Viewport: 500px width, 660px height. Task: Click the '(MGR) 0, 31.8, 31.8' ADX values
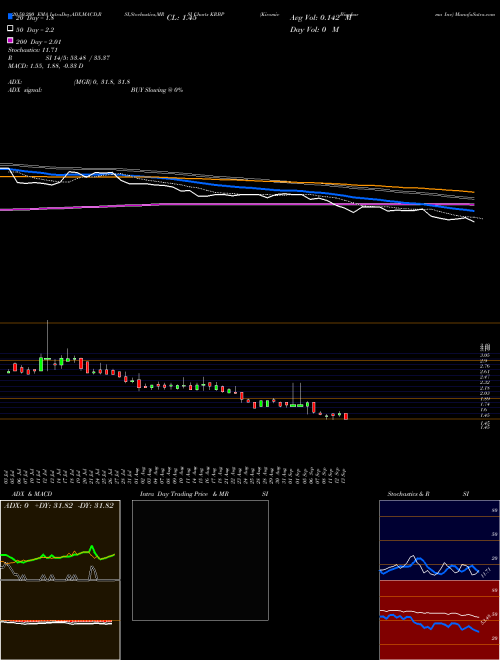pyautogui.click(x=101, y=82)
